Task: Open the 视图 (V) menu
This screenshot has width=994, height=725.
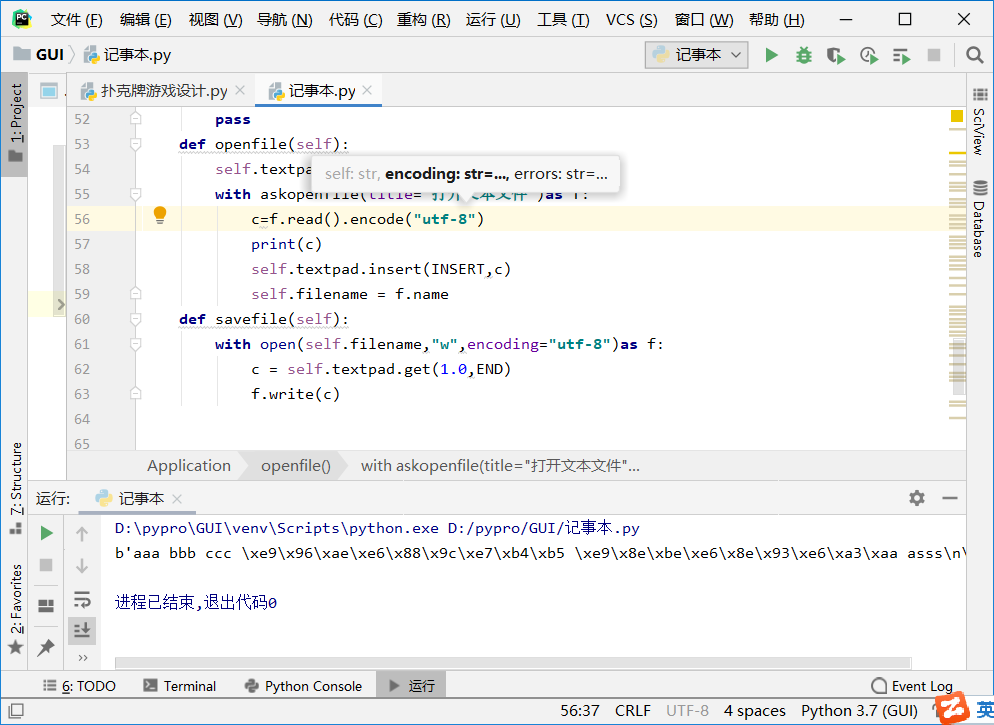Action: (x=215, y=20)
